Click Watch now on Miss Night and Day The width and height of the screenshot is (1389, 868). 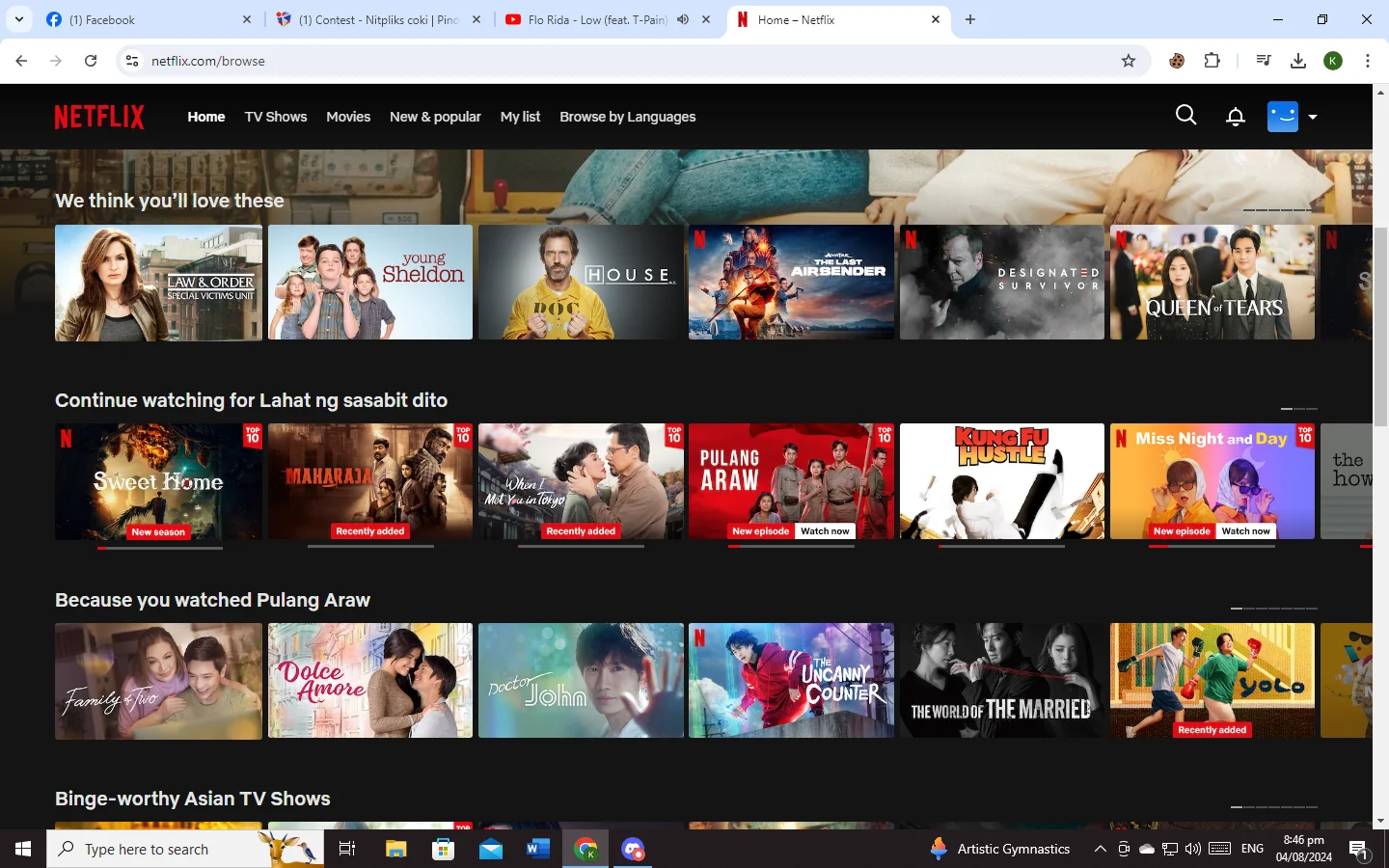pyautogui.click(x=1245, y=531)
